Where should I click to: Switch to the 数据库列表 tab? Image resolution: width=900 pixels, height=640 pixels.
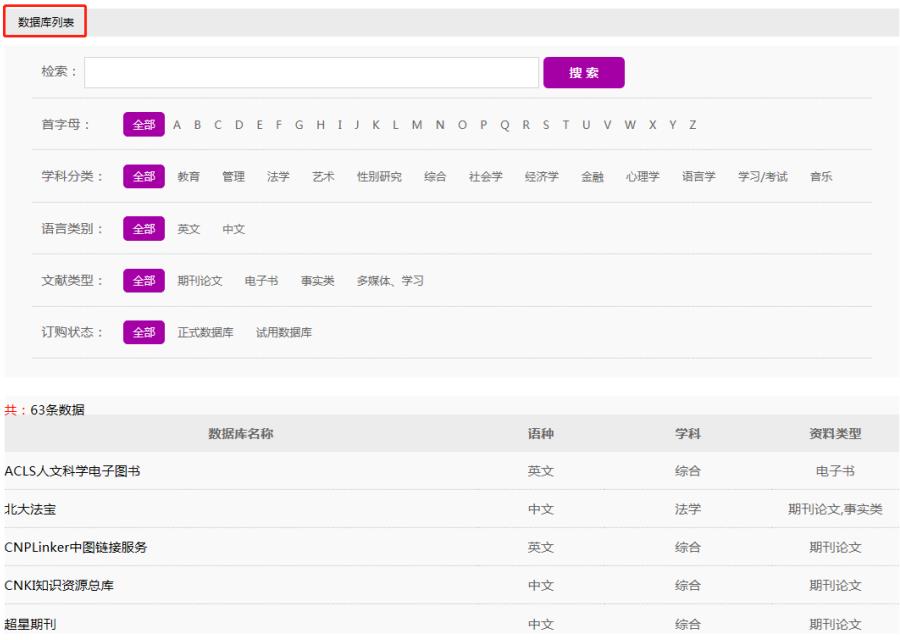(45, 22)
